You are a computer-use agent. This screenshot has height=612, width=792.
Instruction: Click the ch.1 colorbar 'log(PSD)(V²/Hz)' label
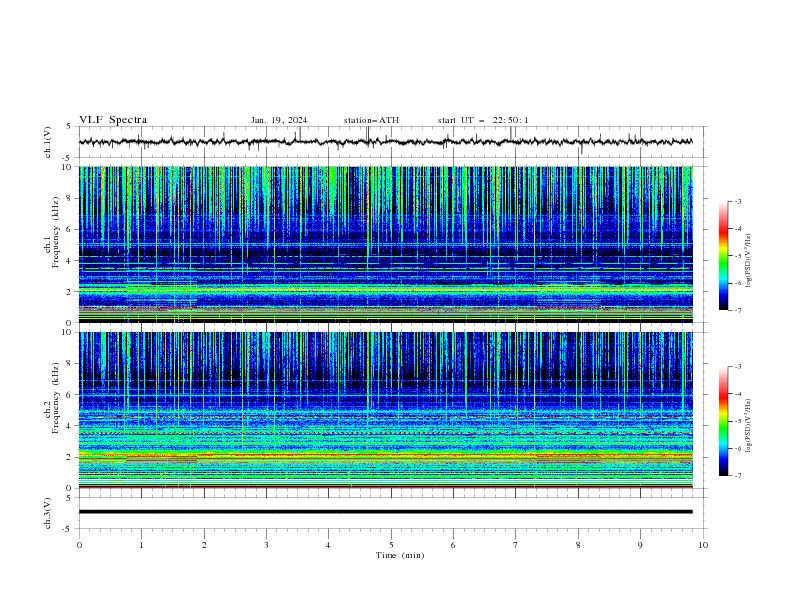748,261
